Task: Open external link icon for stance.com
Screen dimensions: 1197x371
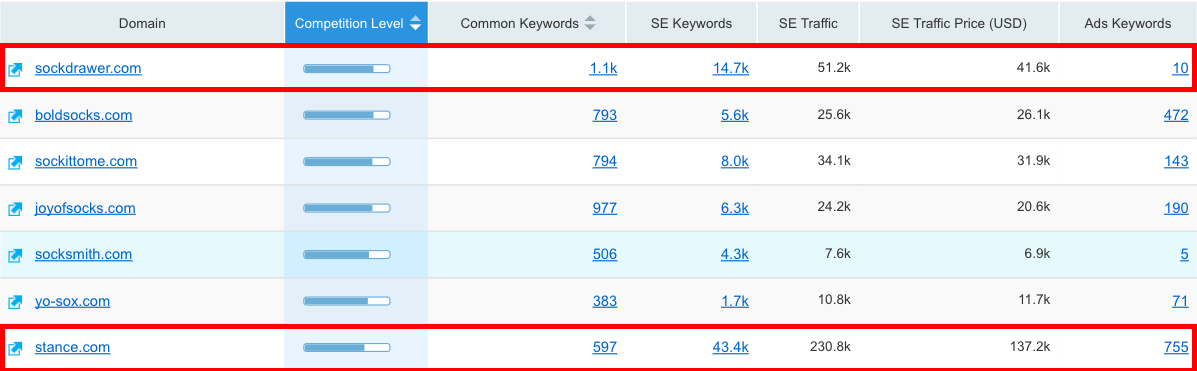Action: pyautogui.click(x=15, y=349)
